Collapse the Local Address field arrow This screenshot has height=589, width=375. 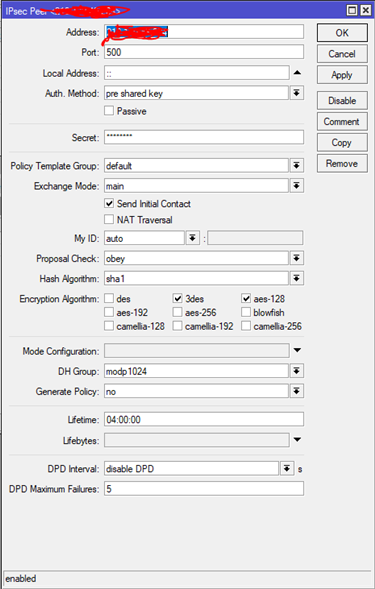coord(297,72)
